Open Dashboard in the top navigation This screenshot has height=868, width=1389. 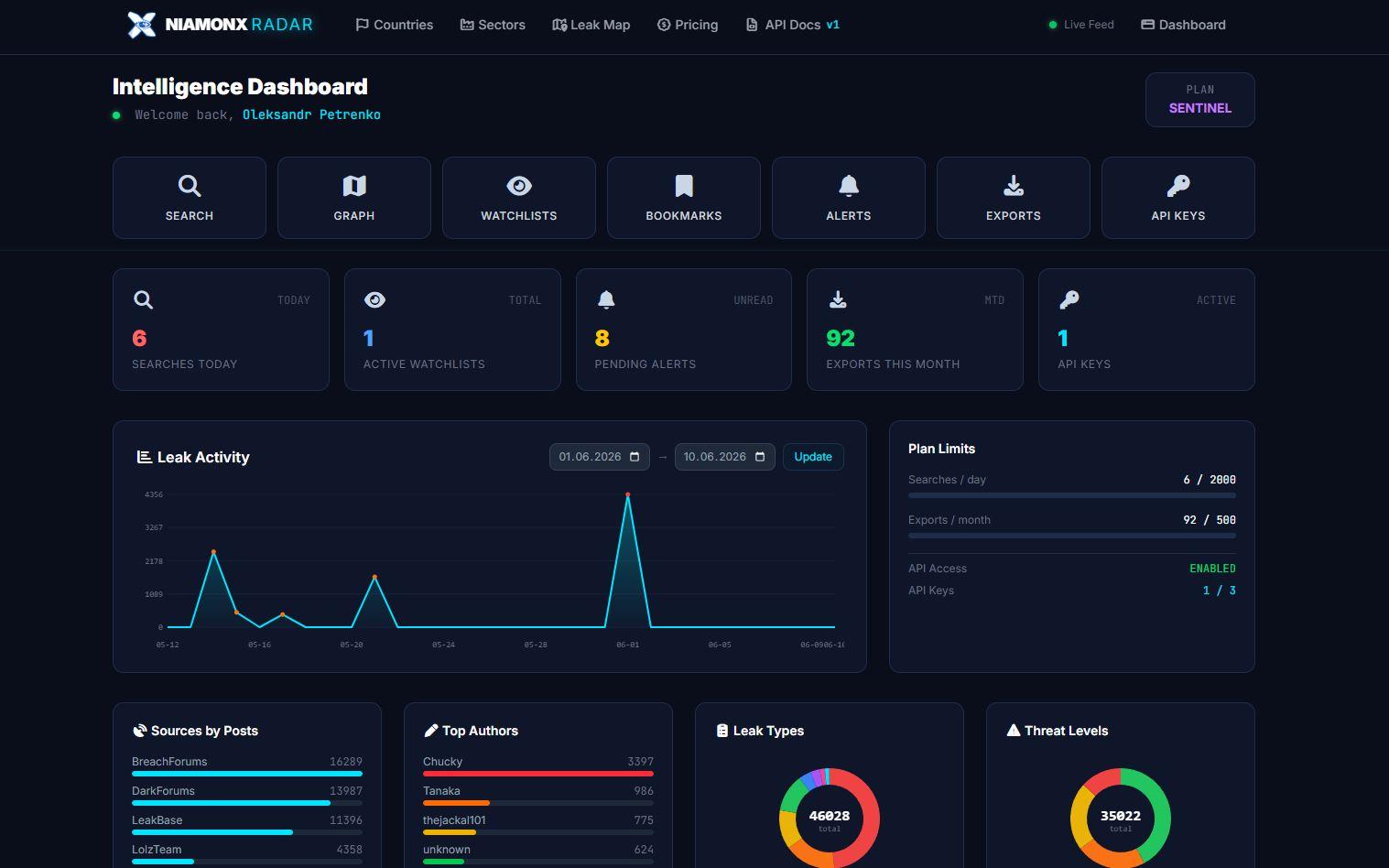pyautogui.click(x=1183, y=25)
